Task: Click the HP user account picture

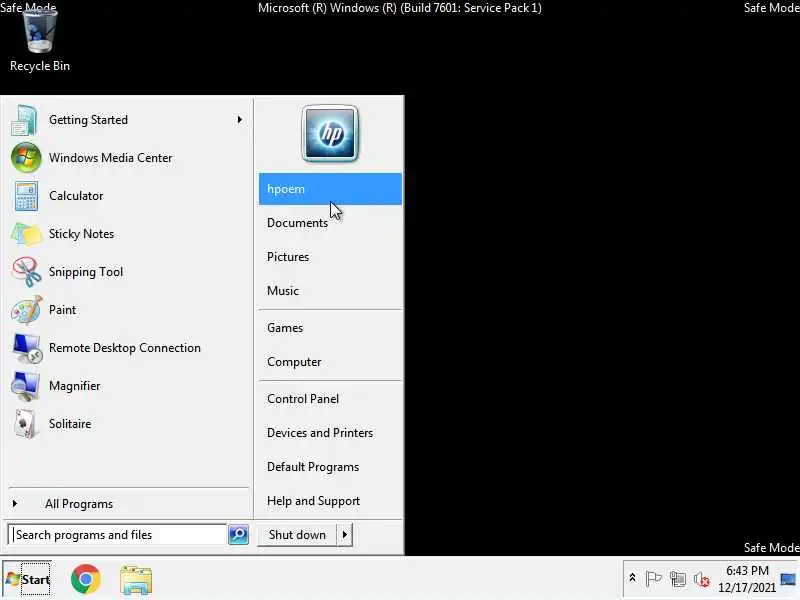Action: [x=330, y=134]
